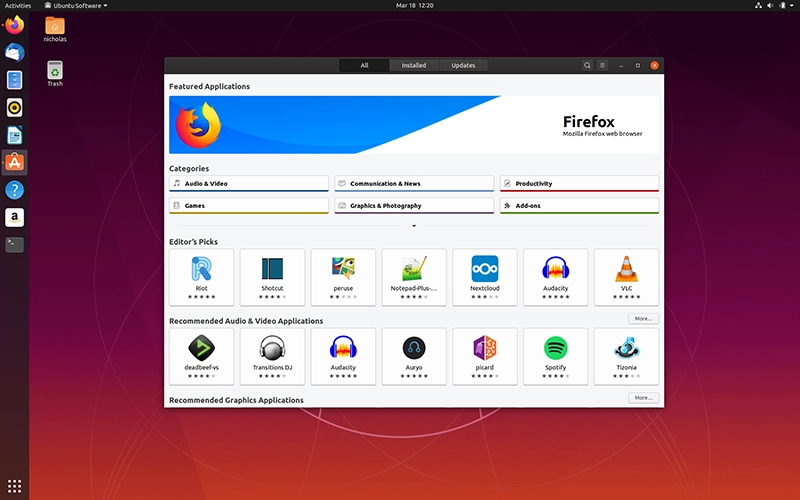The image size is (800, 500).
Task: Click More for Recommended Graphics Applications
Action: pos(643,397)
